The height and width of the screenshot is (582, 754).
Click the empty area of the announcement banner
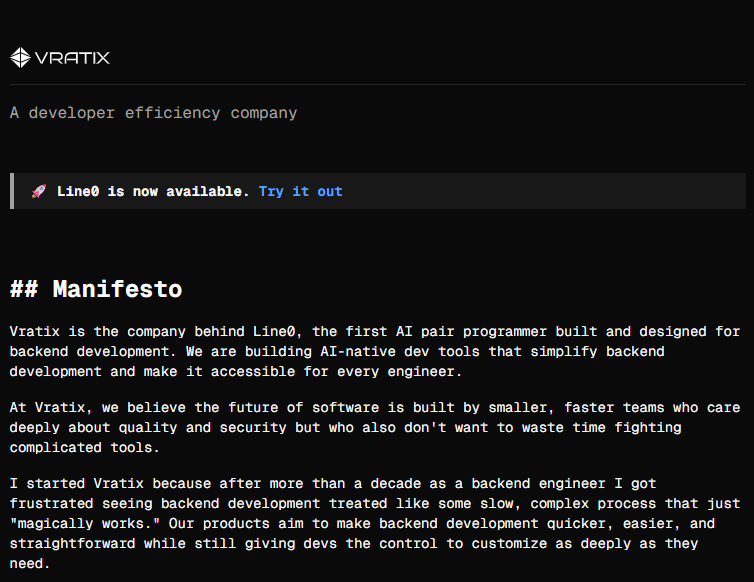click(x=543, y=191)
